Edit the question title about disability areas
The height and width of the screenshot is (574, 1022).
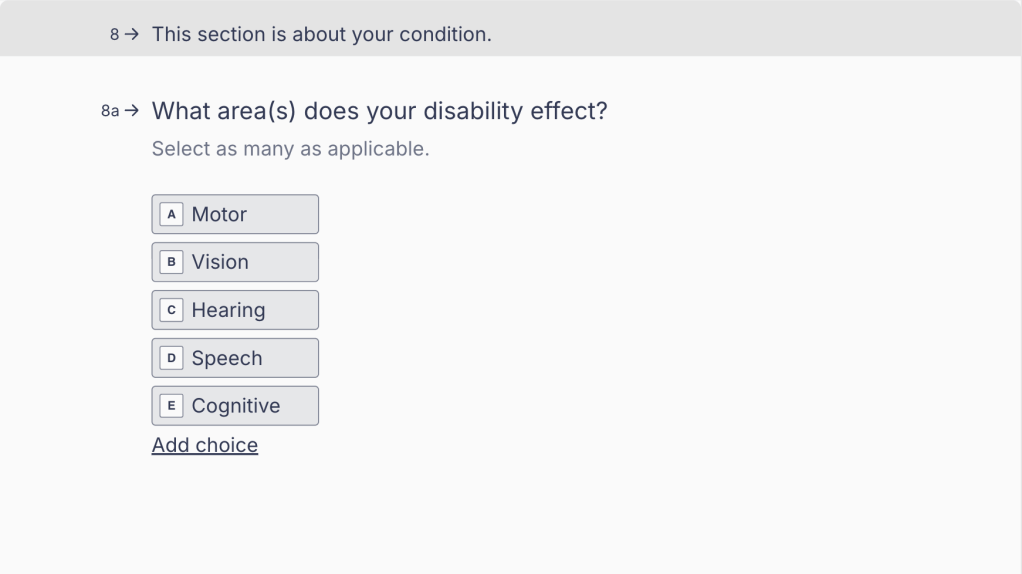tap(379, 111)
